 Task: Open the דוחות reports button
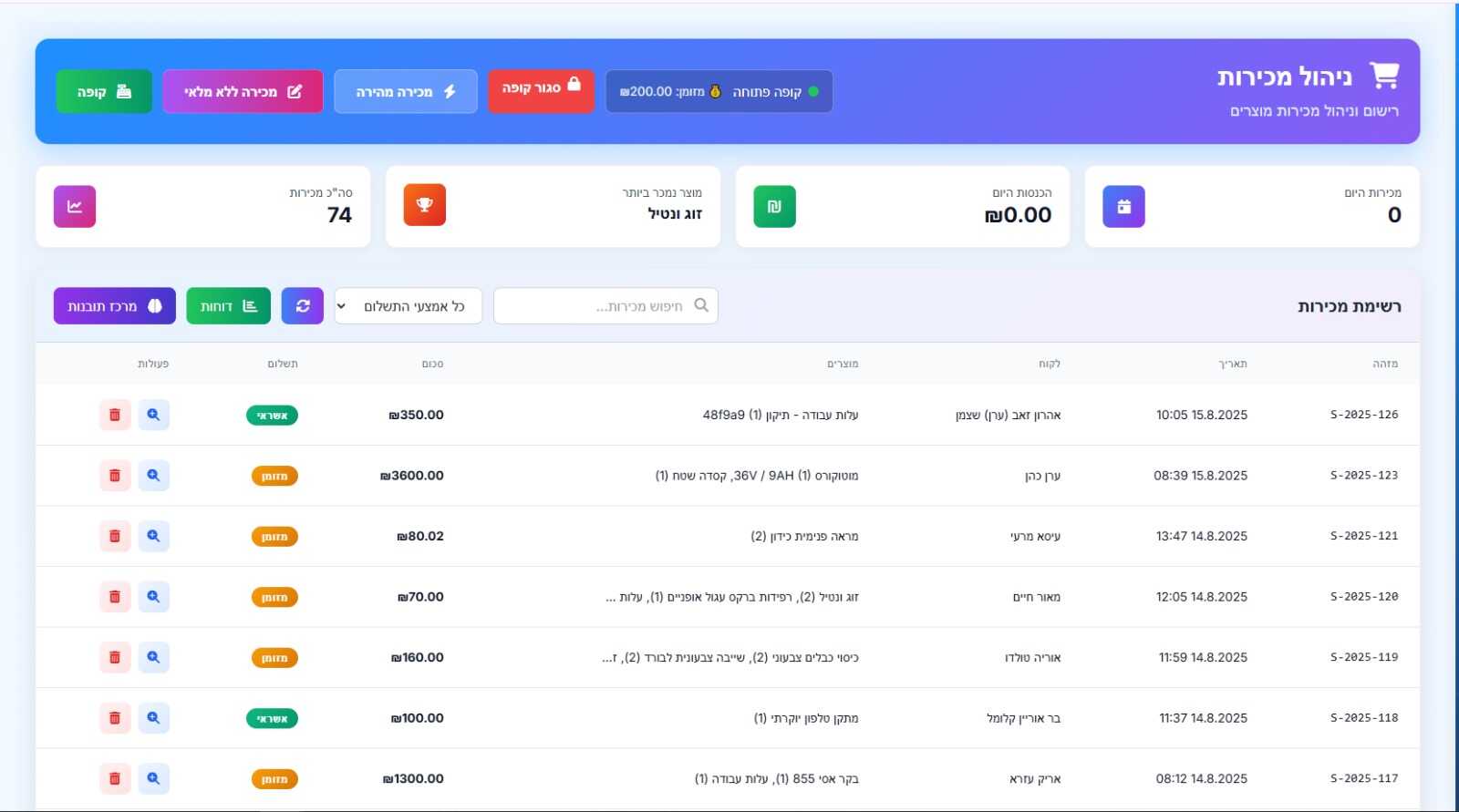pos(228,306)
